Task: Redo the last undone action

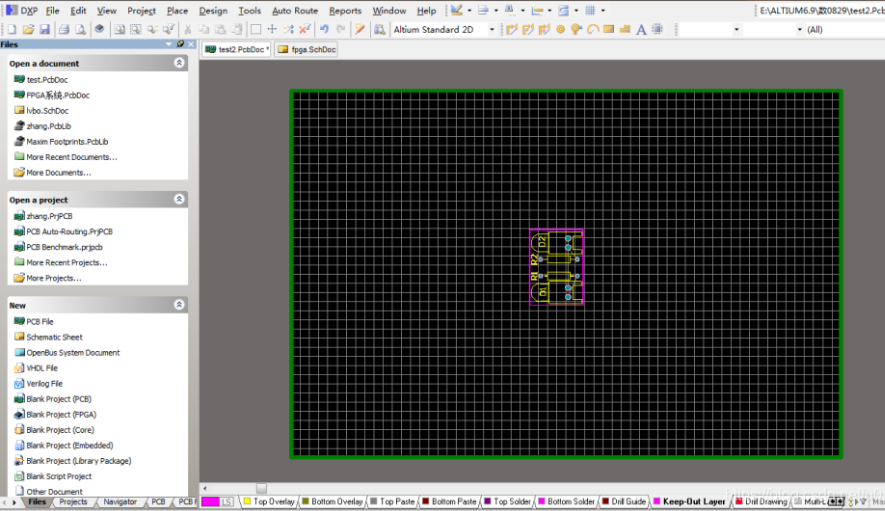Action: click(x=340, y=29)
